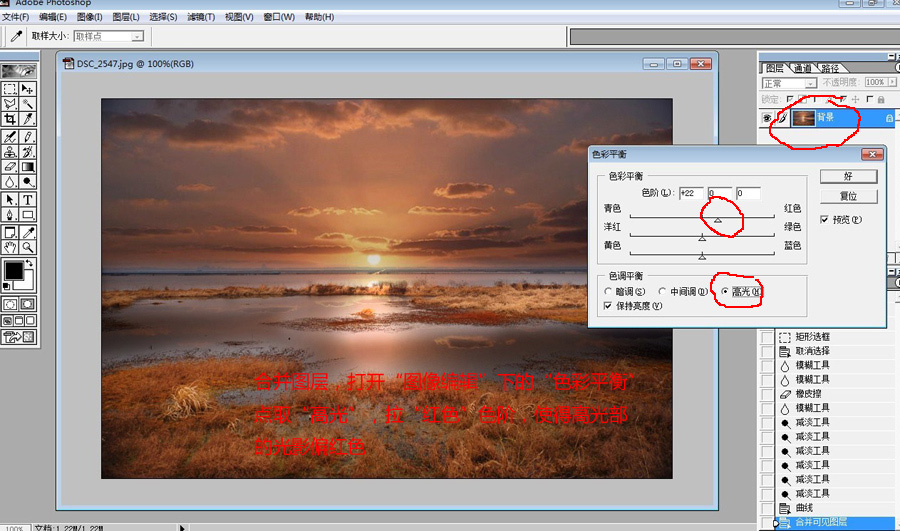Select 矩形选框 history state
Viewport: 900px width, 531px height.
(812, 337)
